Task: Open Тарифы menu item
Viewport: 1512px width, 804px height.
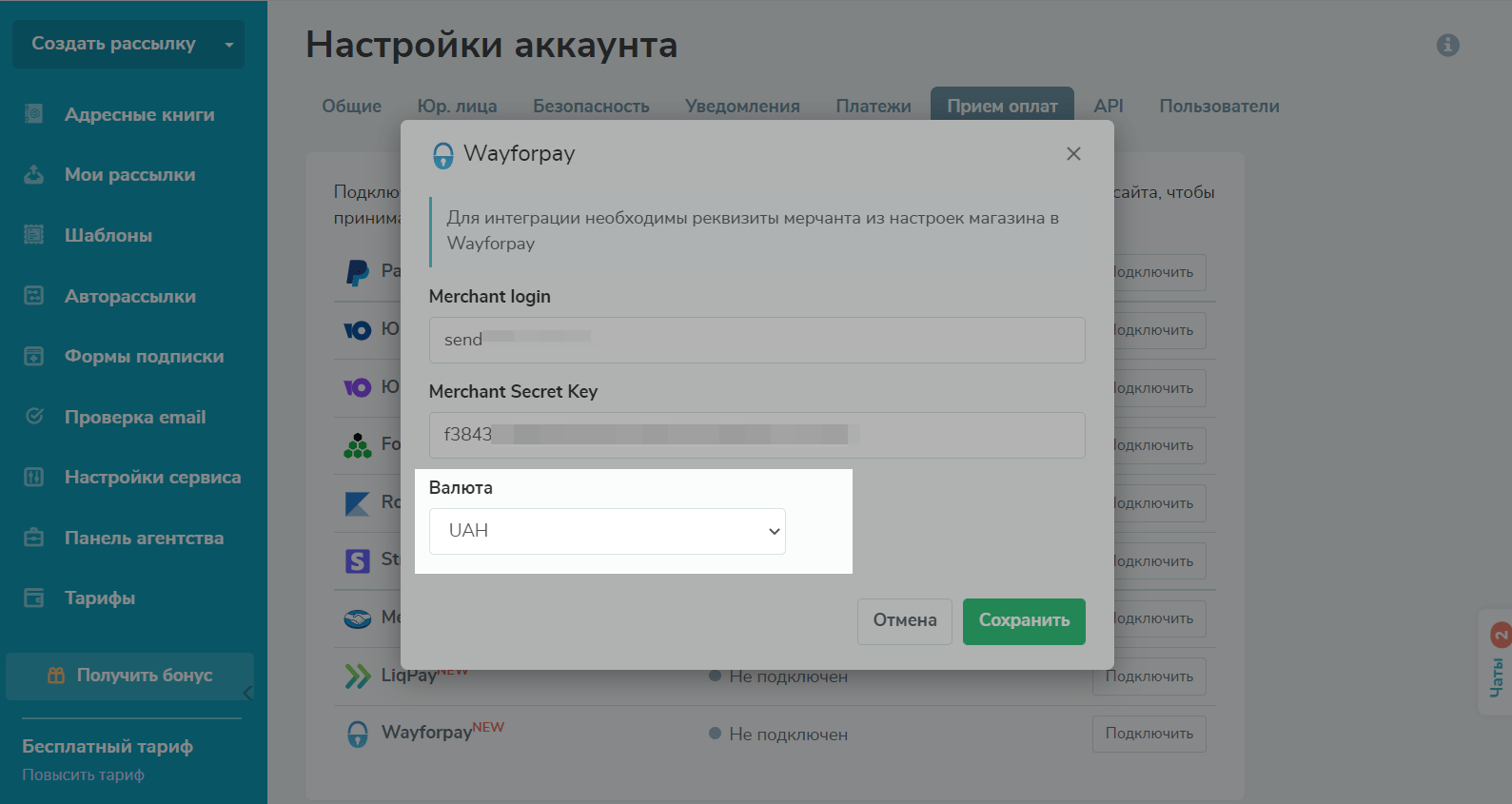Action: pos(100,598)
